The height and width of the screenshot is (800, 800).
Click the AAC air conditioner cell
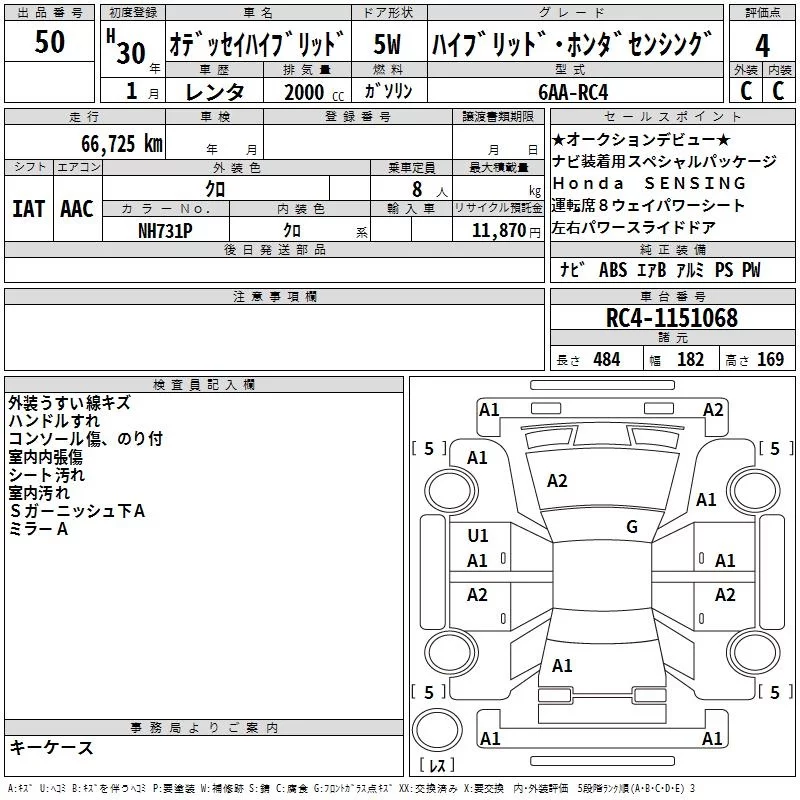tap(77, 209)
